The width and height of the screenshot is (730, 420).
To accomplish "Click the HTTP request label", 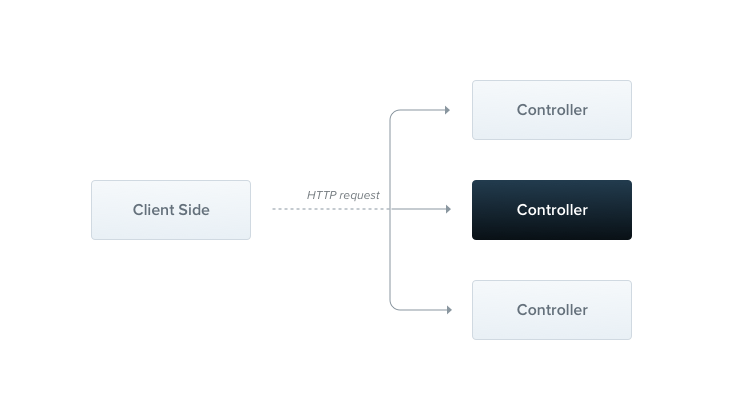I will pyautogui.click(x=343, y=195).
